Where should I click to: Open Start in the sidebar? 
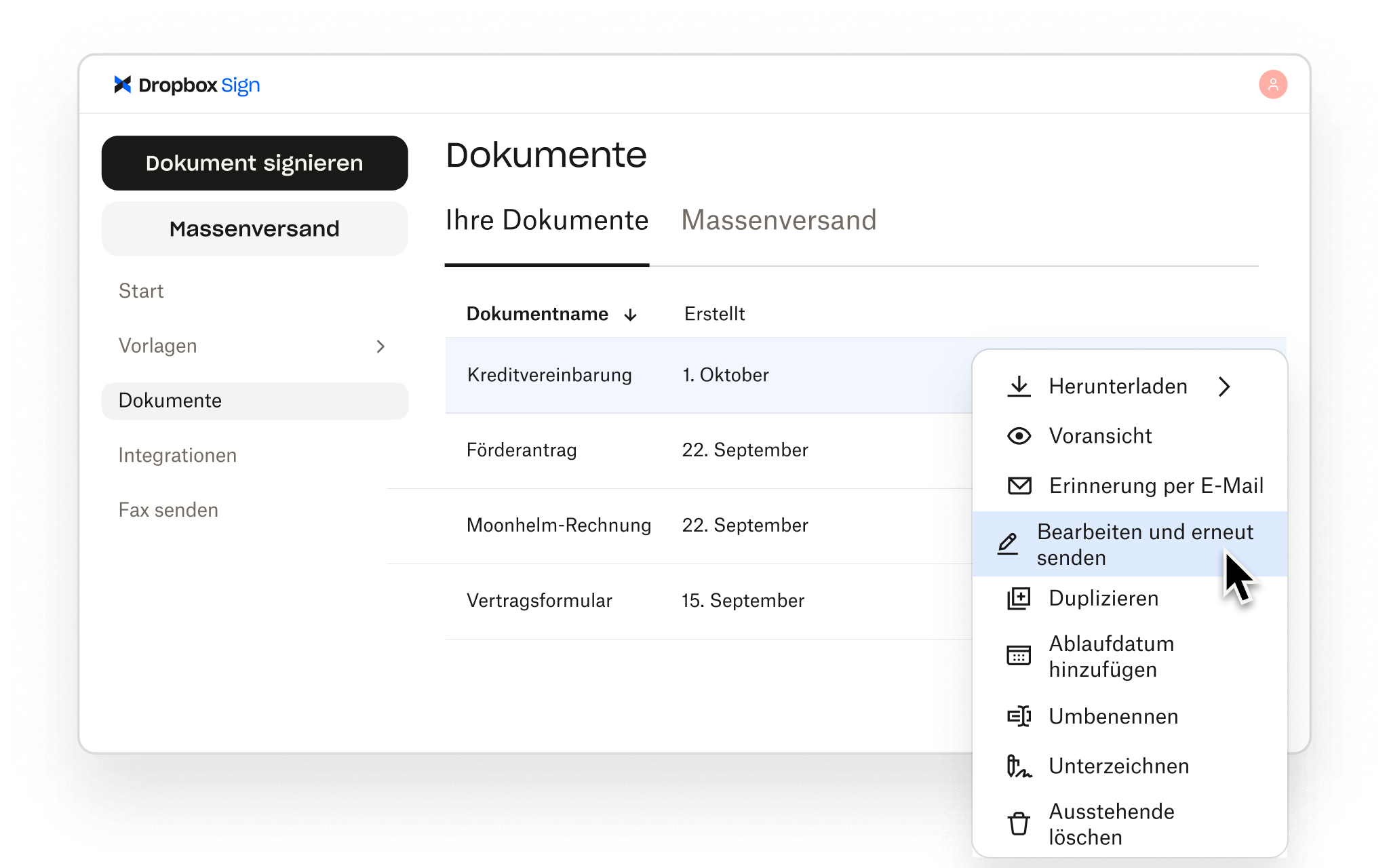(x=141, y=291)
